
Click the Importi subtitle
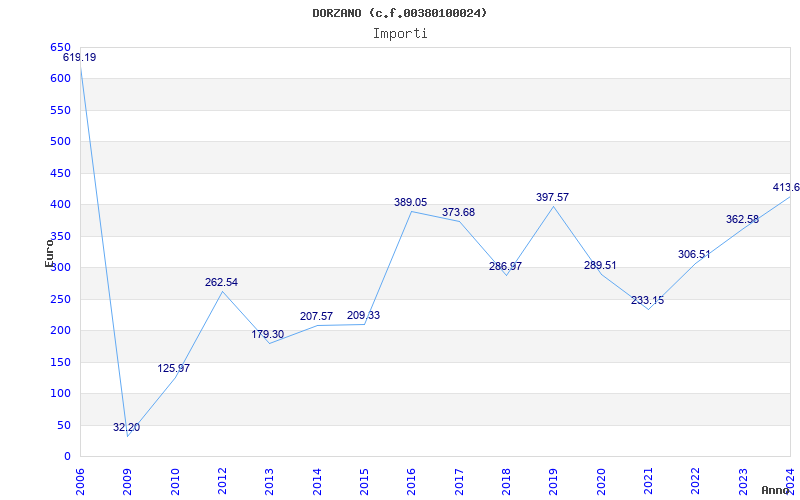pyautogui.click(x=400, y=34)
